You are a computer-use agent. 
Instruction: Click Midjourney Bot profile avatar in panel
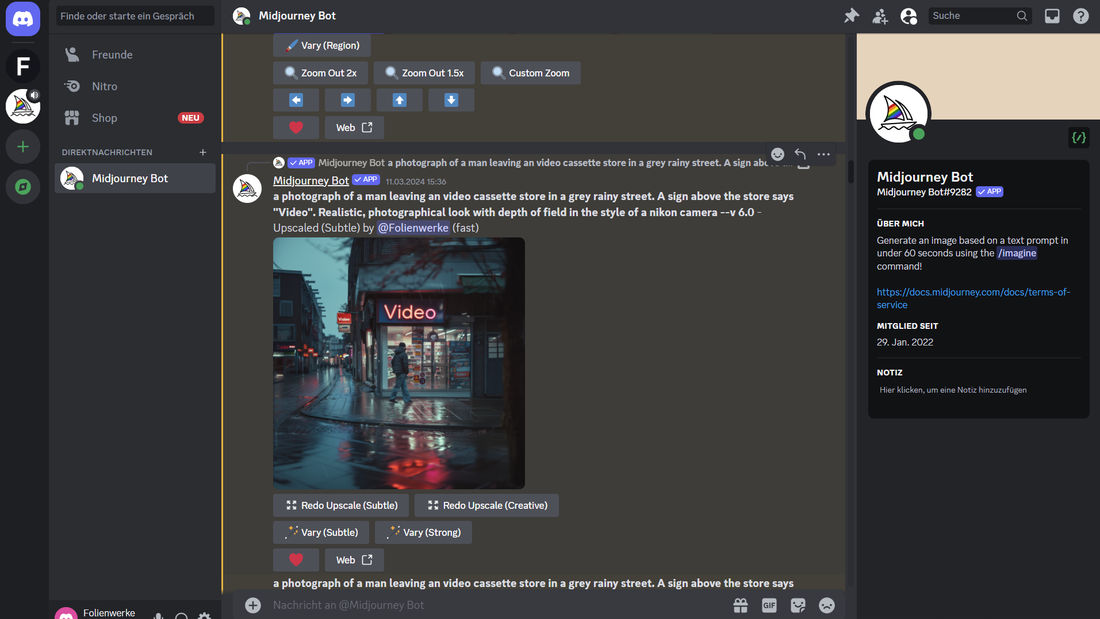pyautogui.click(x=899, y=113)
